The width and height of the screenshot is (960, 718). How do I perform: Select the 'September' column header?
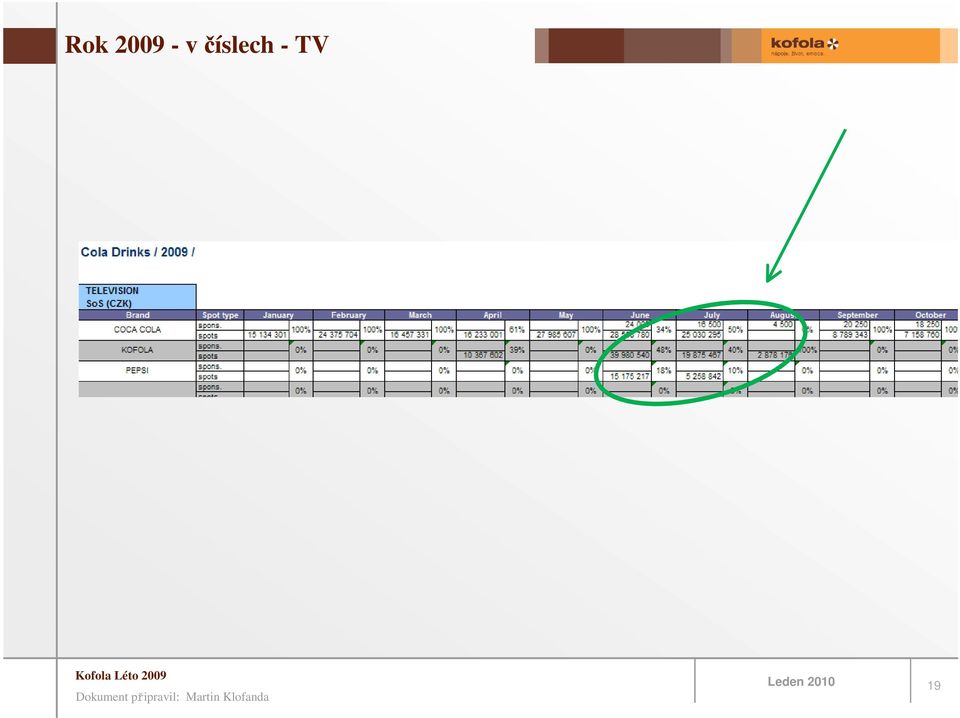tap(857, 315)
